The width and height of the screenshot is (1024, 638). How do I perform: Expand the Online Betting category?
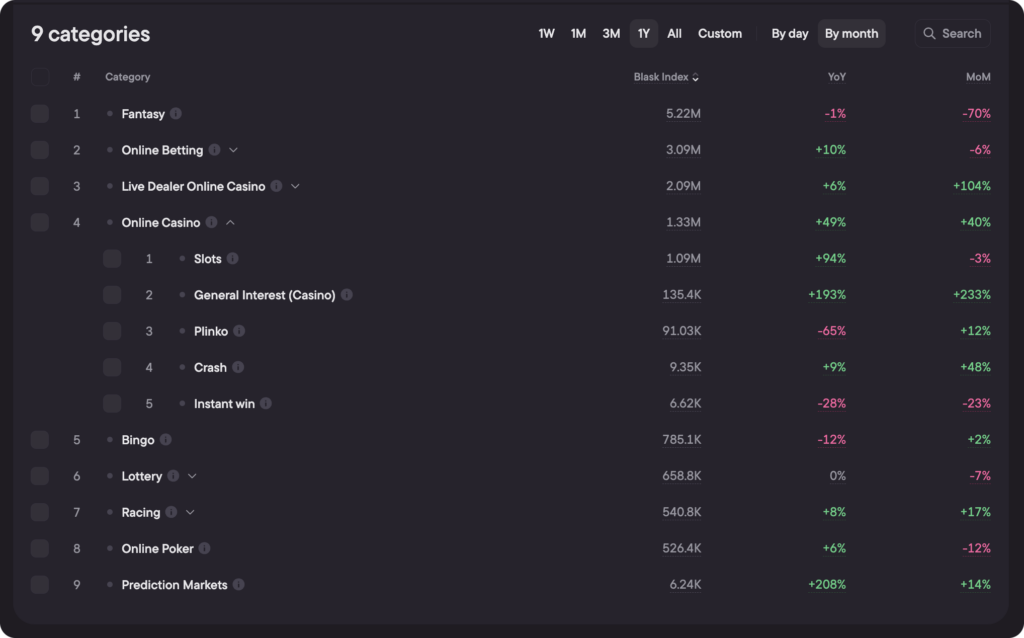click(x=234, y=150)
